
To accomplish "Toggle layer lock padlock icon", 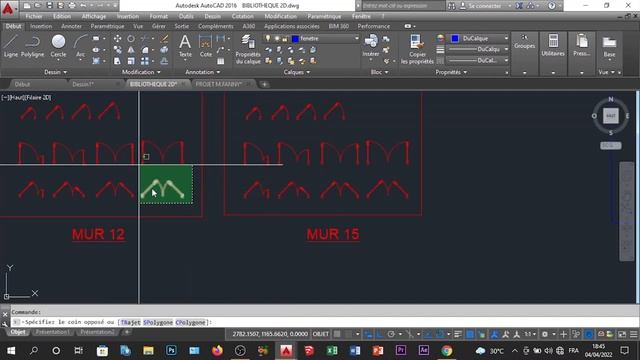I will [x=285, y=38].
